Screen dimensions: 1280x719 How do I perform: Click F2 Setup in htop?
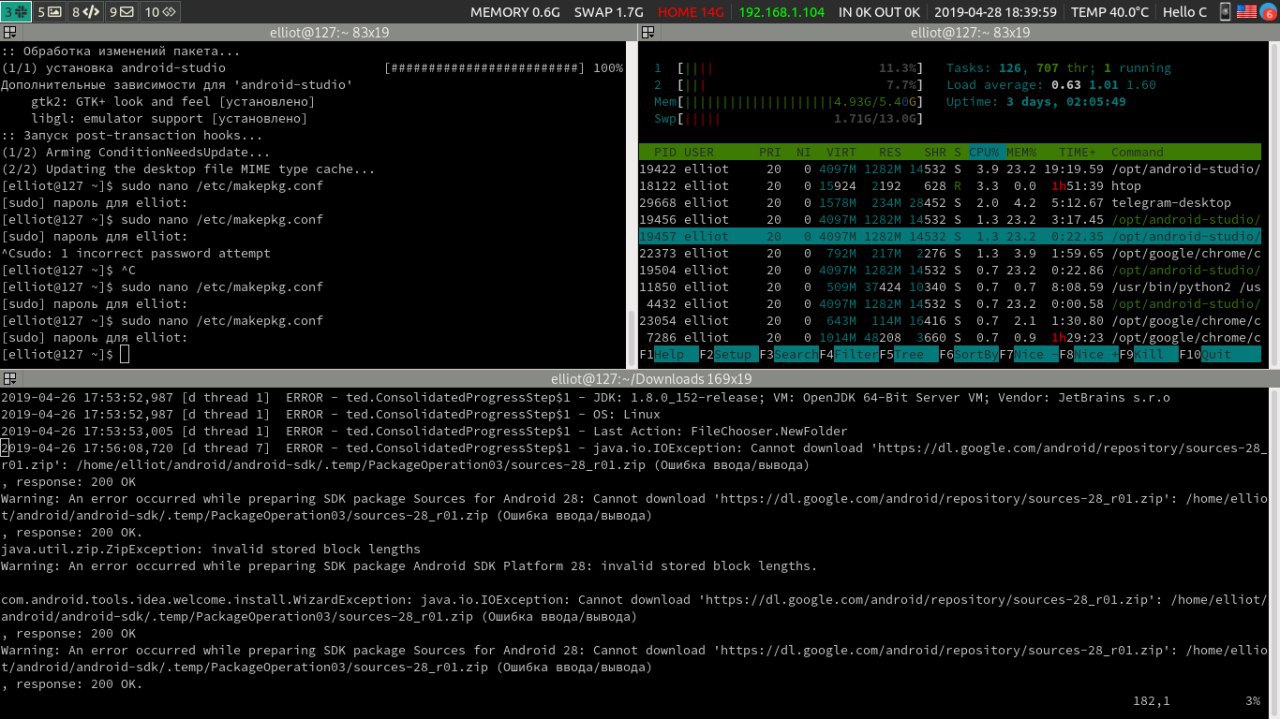(729, 354)
